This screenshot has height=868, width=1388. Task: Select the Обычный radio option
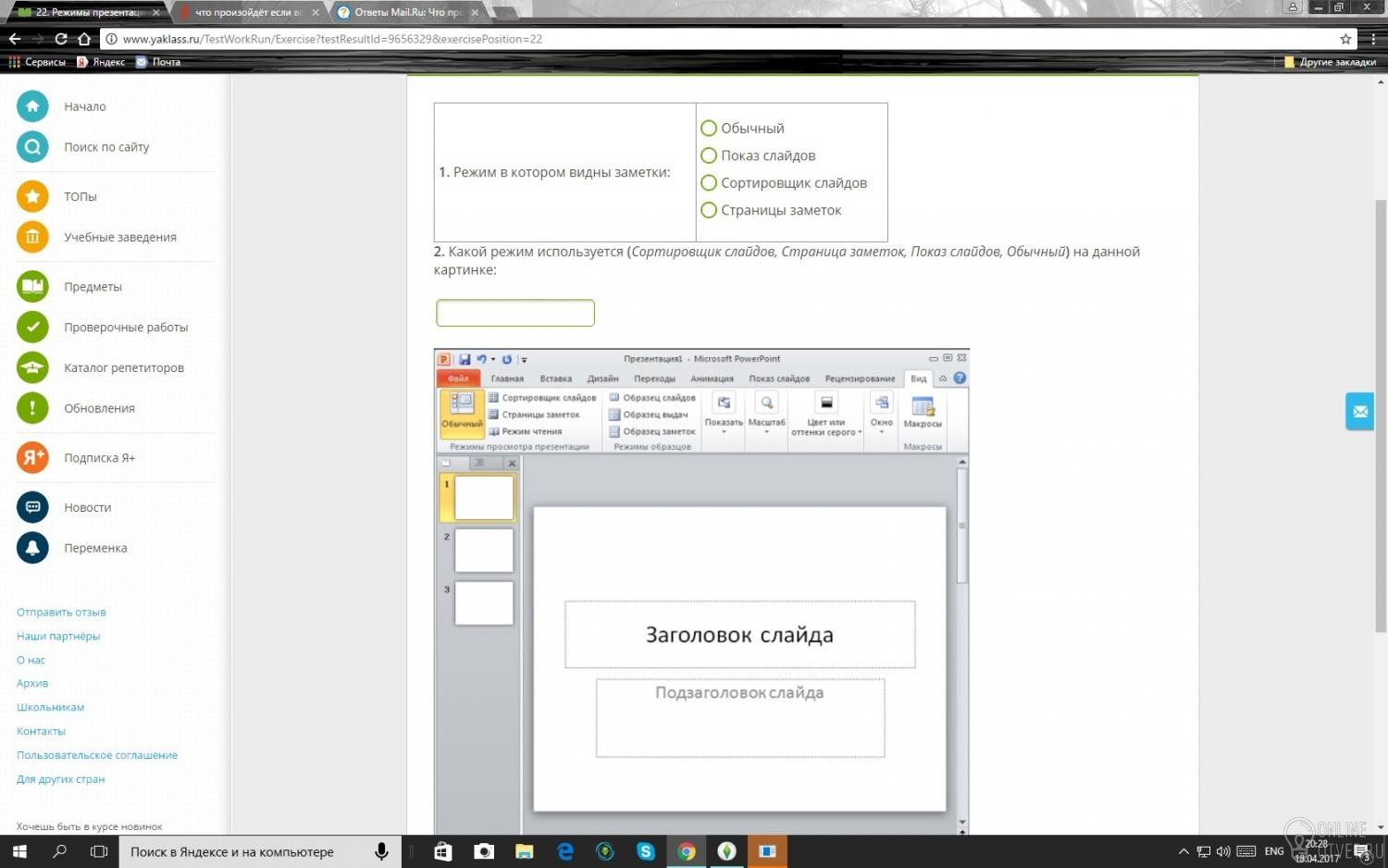tap(709, 129)
